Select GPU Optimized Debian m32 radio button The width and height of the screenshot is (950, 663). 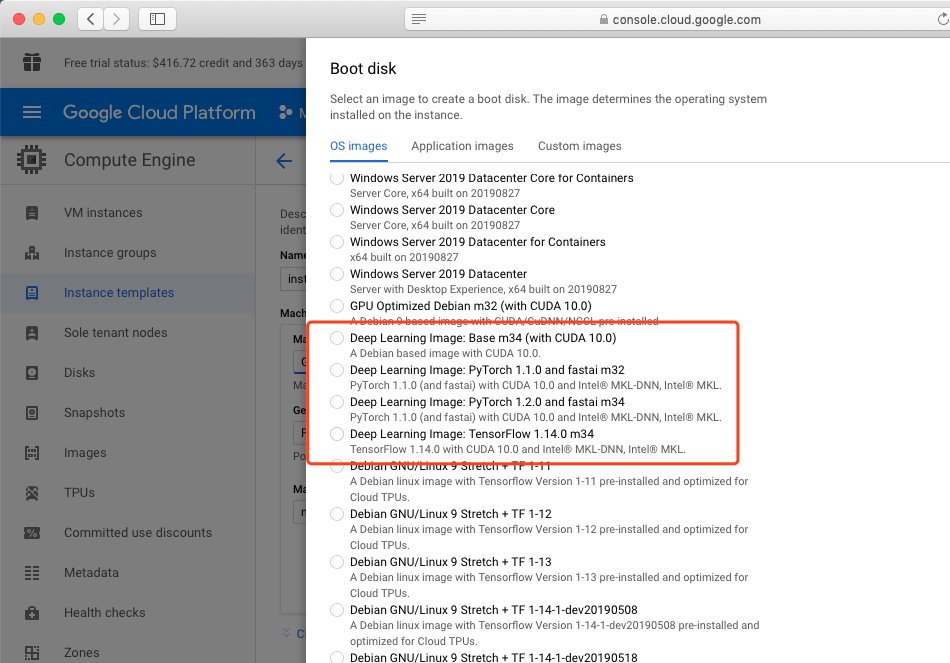[337, 306]
